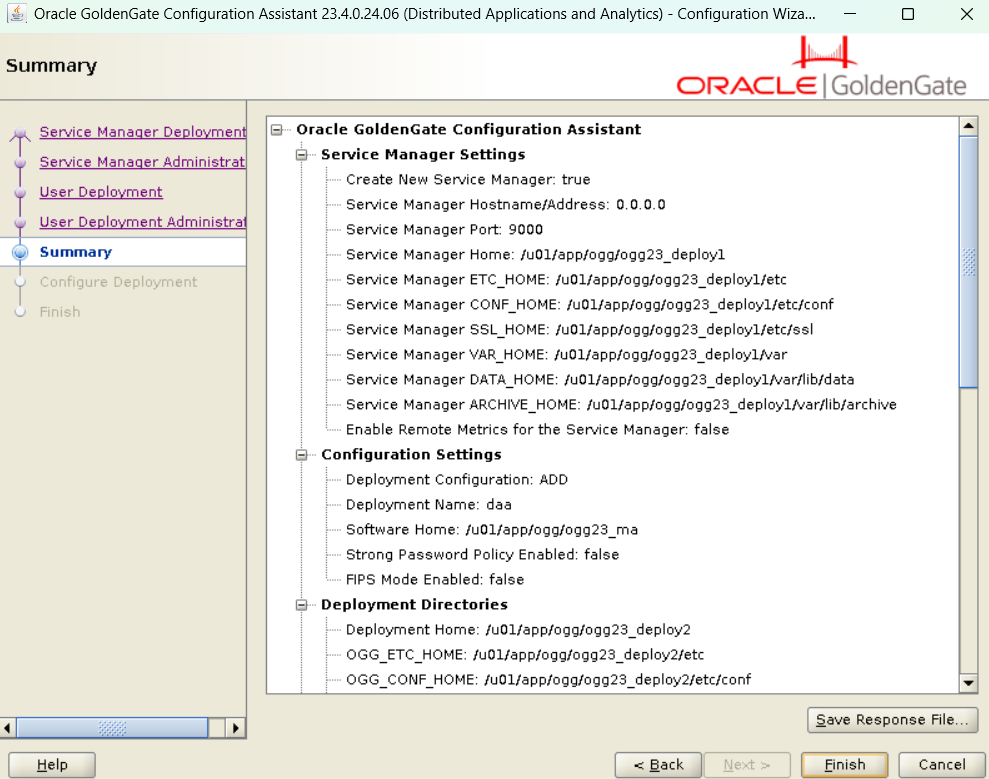Select the OGG_CONF_HOME row
The image size is (989, 779).
click(x=548, y=680)
